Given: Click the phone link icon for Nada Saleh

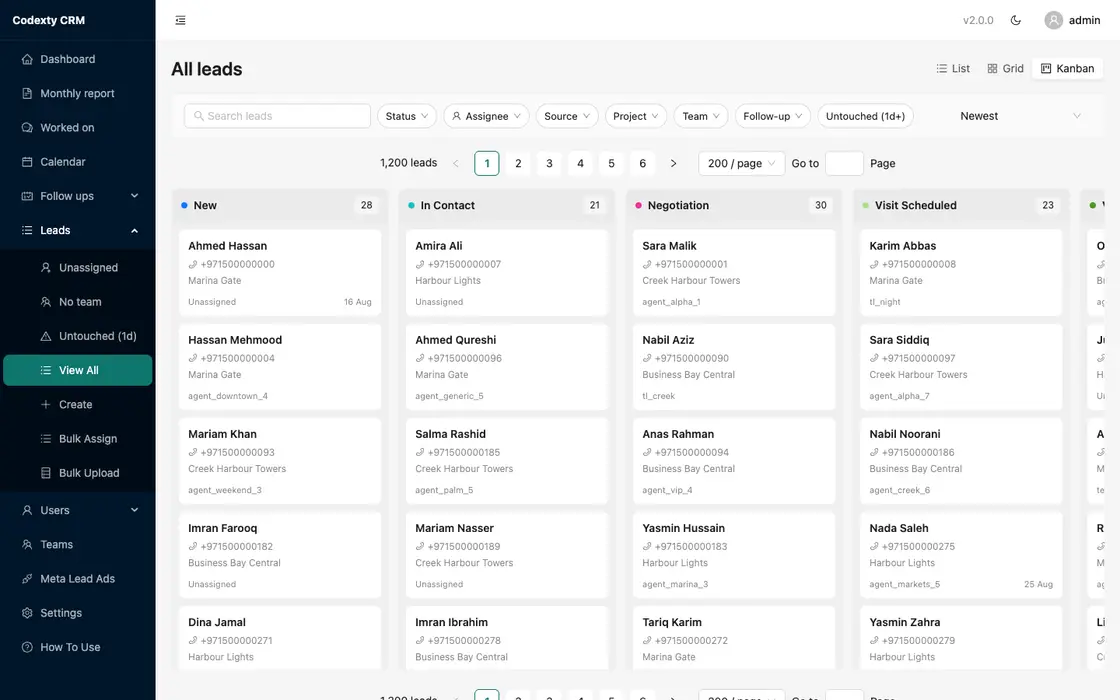Looking at the screenshot, I should tap(874, 546).
